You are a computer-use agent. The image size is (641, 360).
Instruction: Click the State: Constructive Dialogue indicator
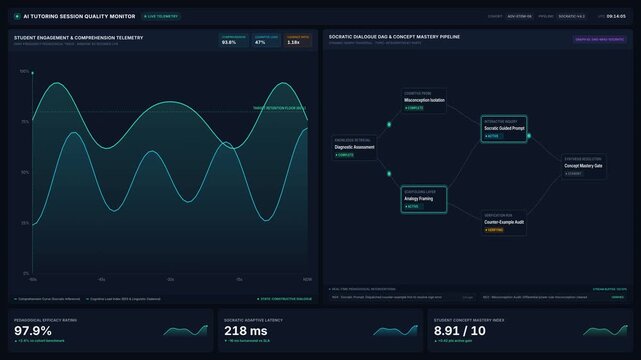(x=285, y=299)
